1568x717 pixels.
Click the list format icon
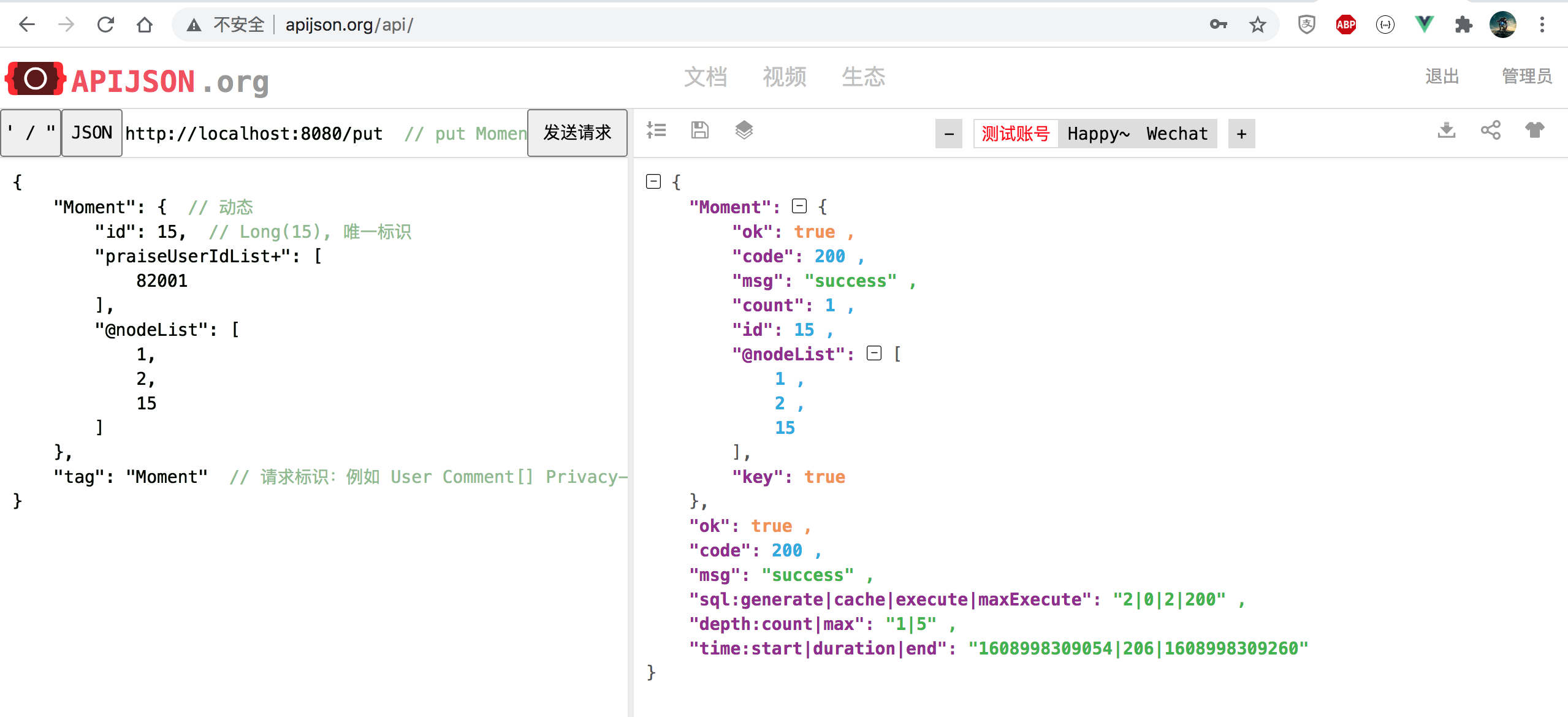656,130
